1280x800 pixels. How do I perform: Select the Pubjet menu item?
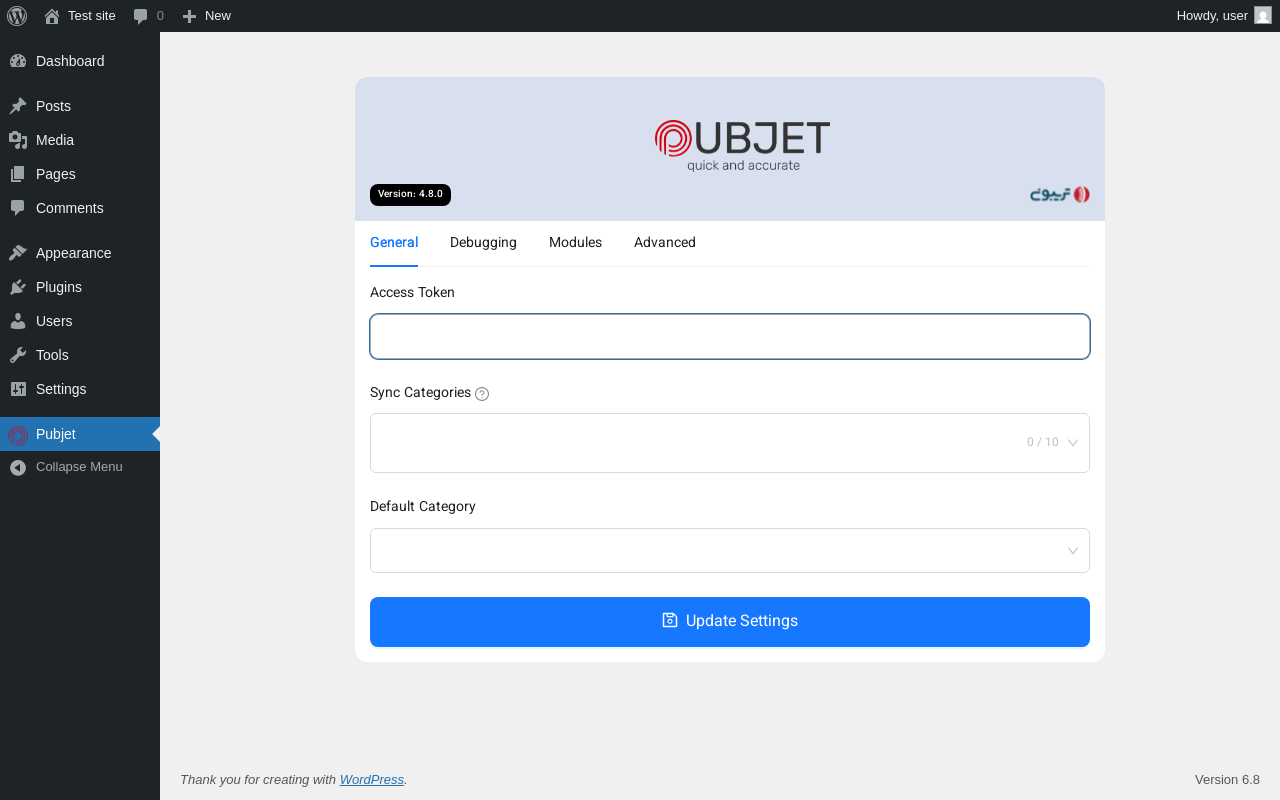80,434
